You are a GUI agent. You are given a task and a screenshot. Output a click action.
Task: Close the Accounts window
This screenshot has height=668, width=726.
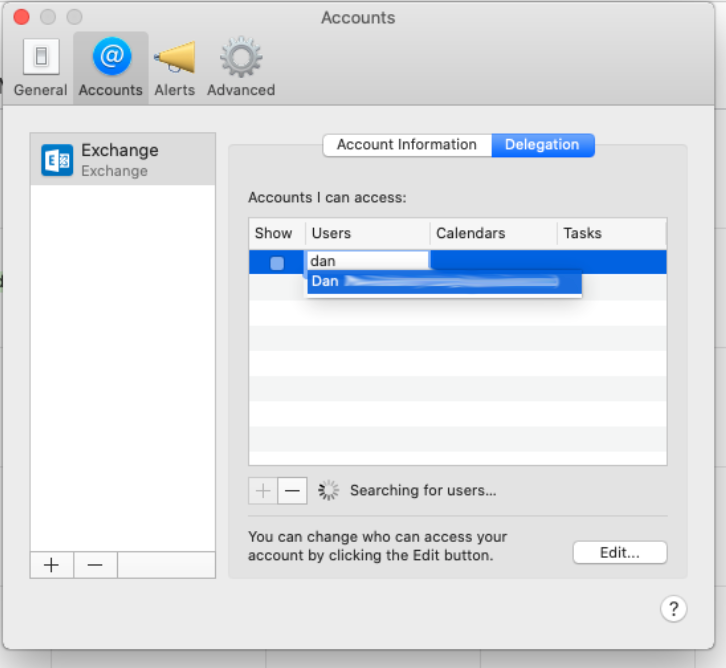pyautogui.click(x=21, y=17)
